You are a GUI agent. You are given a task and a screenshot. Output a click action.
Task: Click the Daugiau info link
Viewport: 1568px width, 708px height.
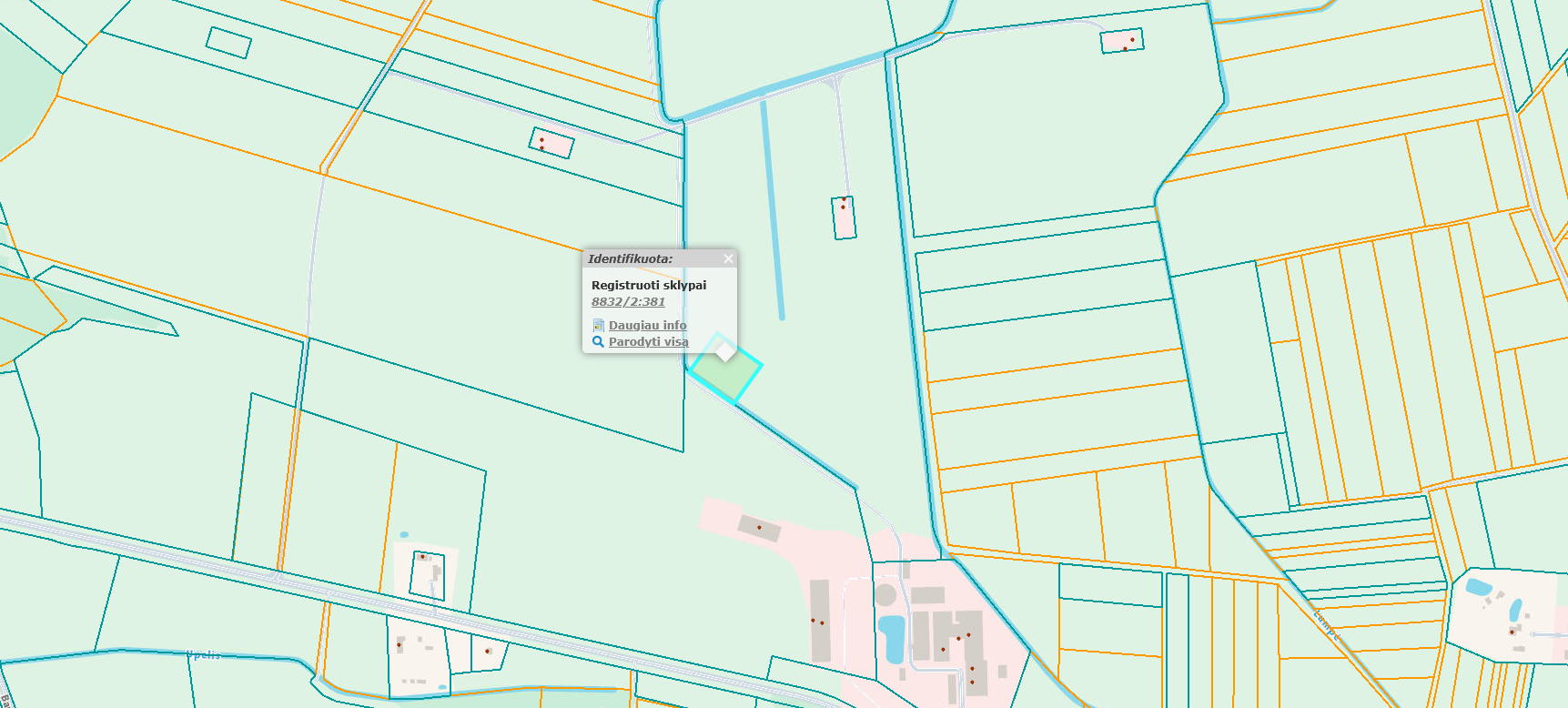(647, 325)
